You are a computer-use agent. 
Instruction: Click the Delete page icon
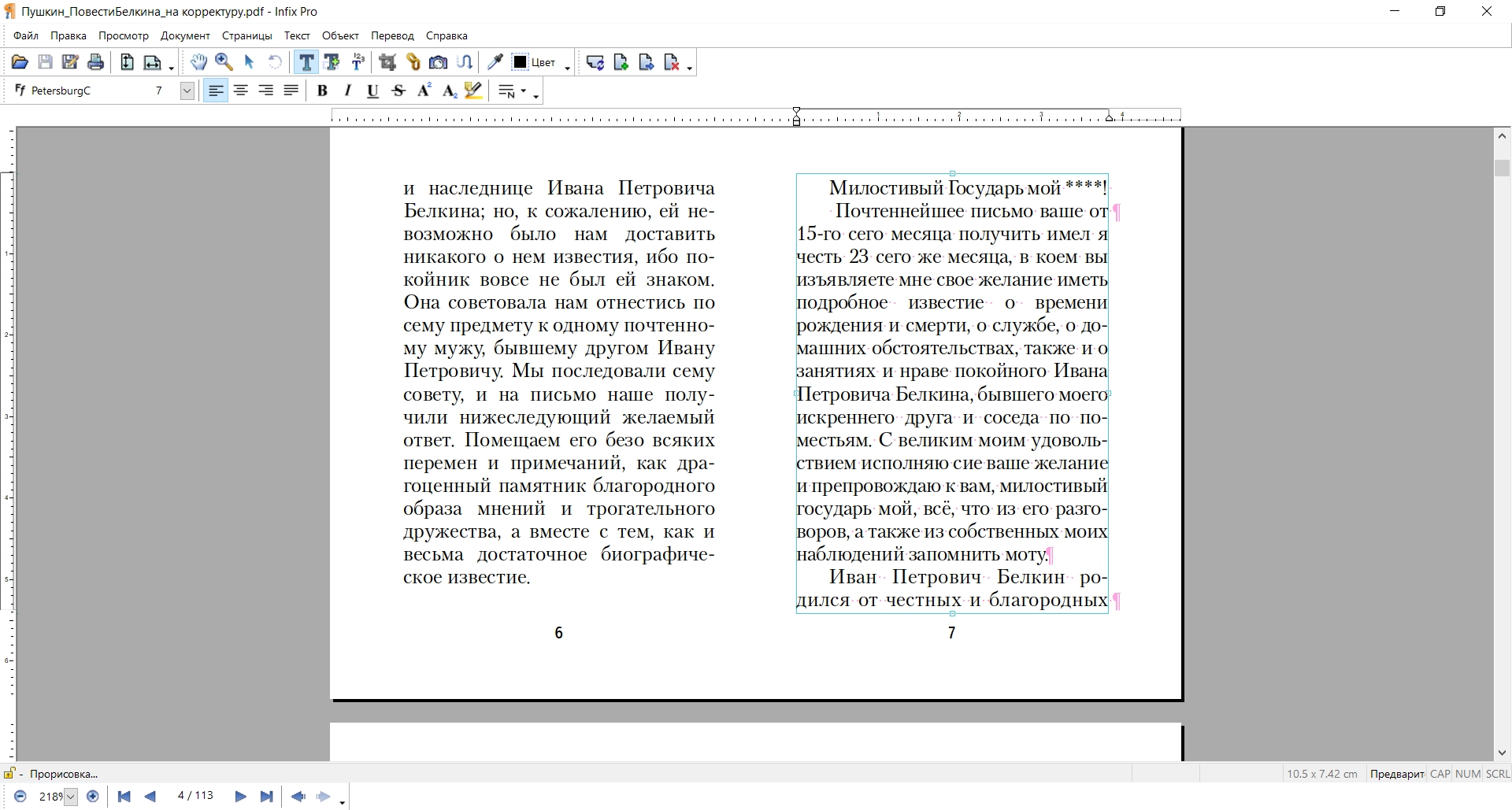point(672,62)
